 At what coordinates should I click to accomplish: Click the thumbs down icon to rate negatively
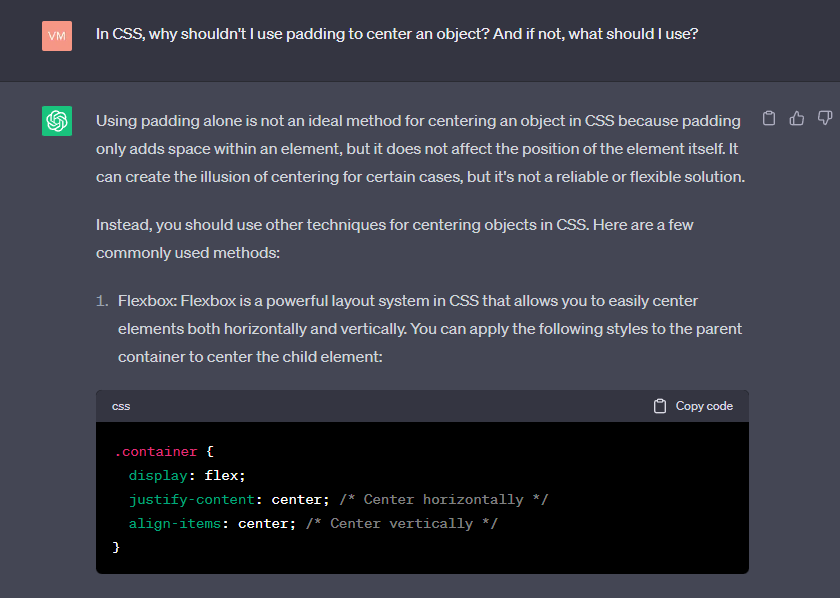coord(825,118)
